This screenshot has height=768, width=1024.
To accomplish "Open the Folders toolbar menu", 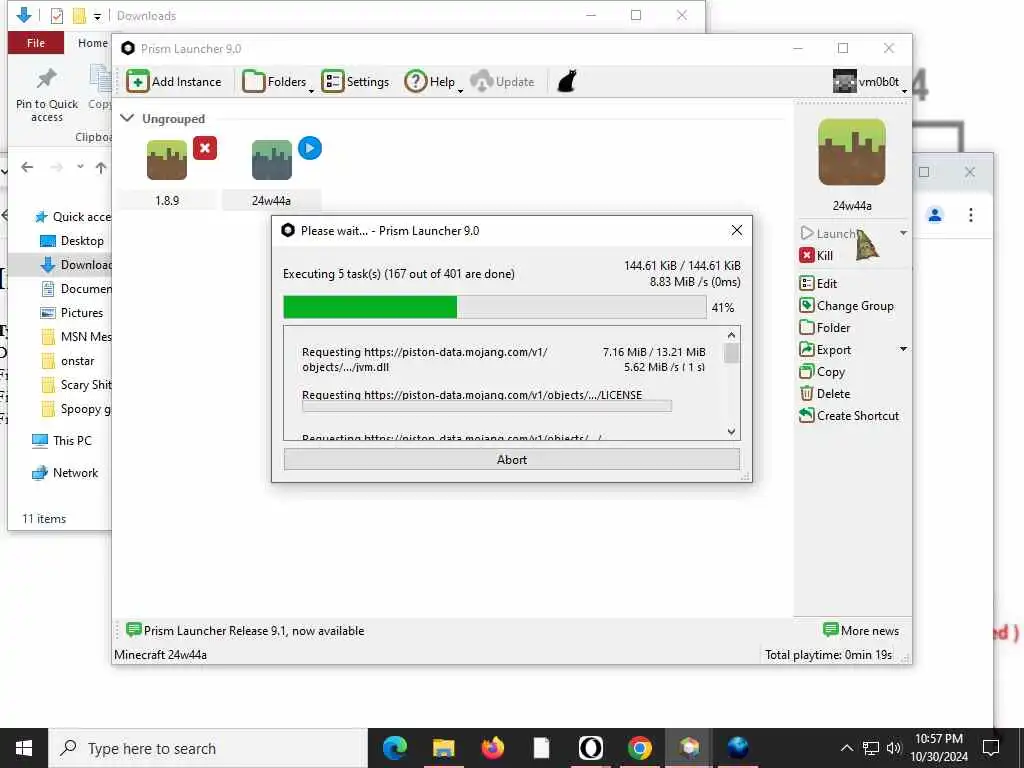I will coord(278,82).
